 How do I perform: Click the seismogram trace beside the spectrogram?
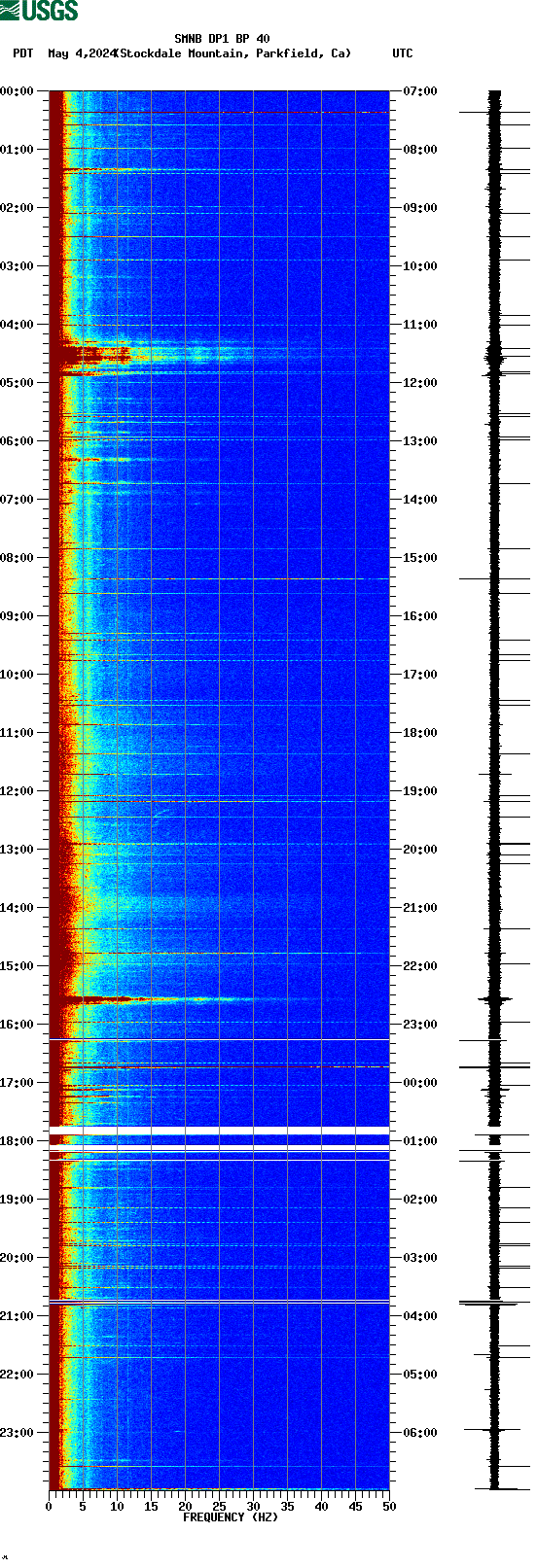click(494, 790)
